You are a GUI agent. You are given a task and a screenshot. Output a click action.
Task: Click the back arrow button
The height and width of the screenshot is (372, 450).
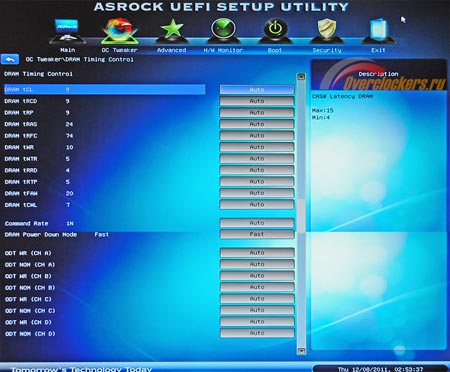coord(10,59)
